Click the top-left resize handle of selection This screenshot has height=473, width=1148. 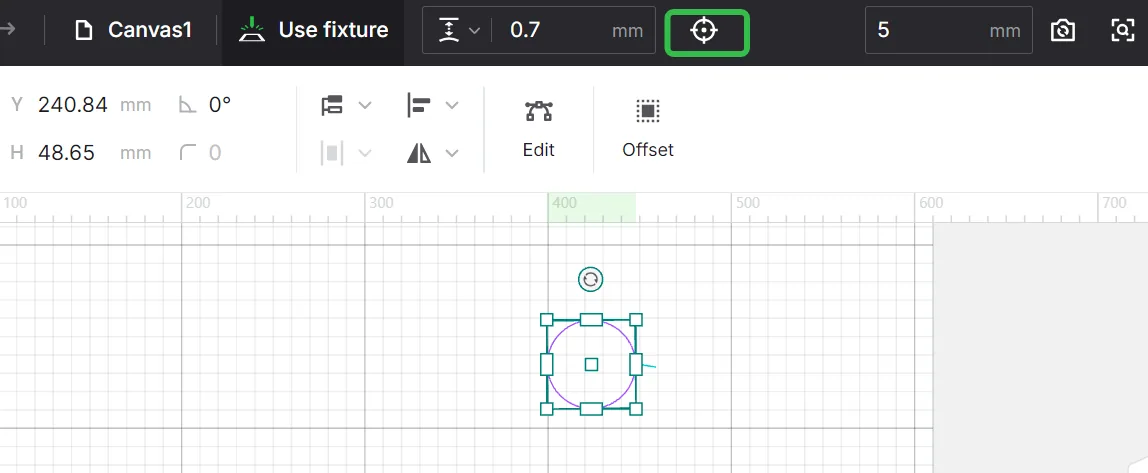[546, 319]
